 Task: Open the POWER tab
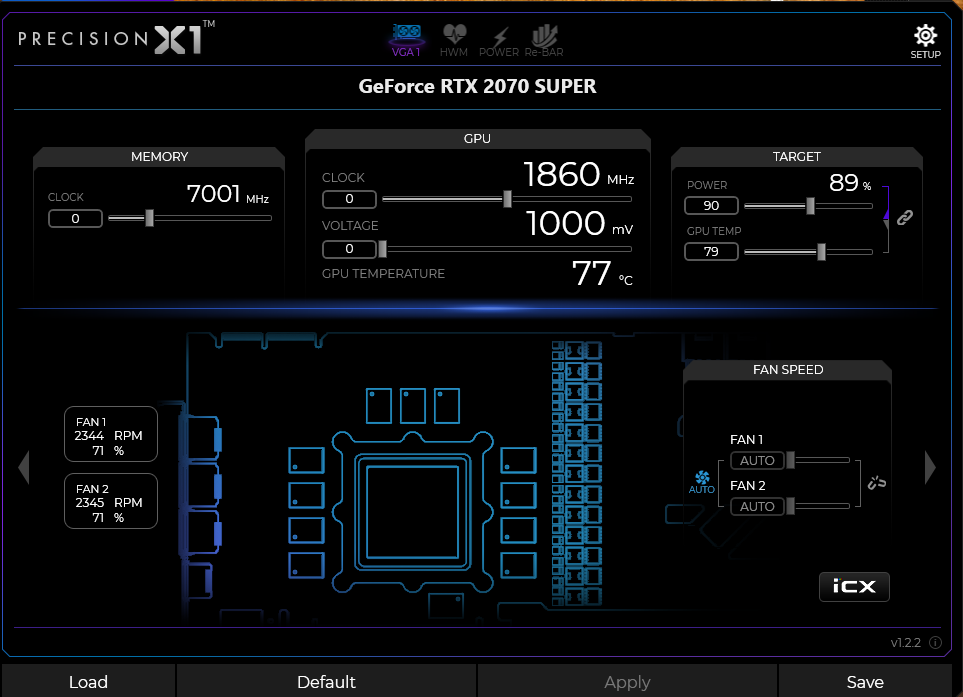499,41
